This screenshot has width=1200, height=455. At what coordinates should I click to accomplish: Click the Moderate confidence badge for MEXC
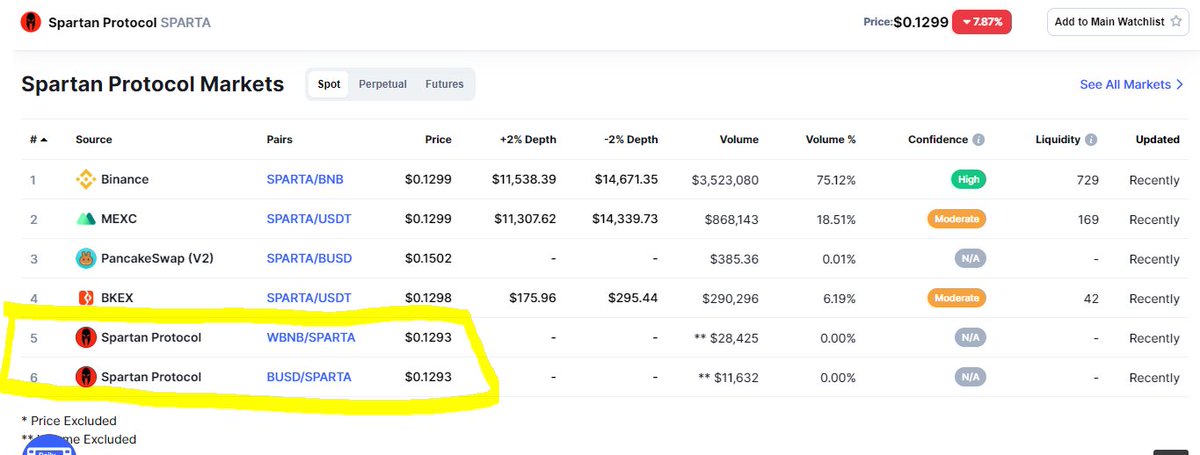(x=958, y=219)
